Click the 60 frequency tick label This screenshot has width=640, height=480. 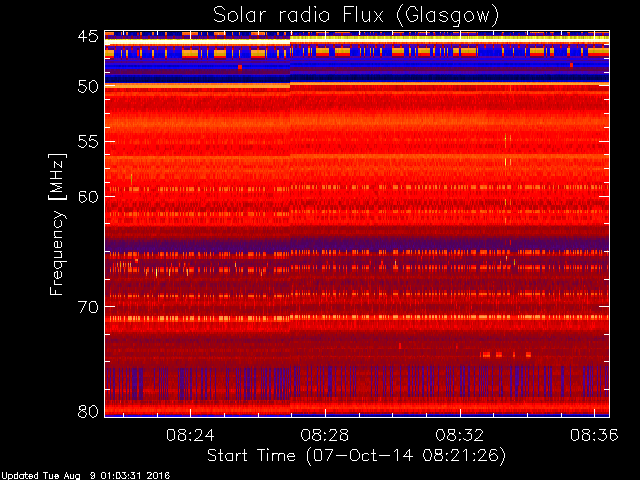(x=88, y=197)
